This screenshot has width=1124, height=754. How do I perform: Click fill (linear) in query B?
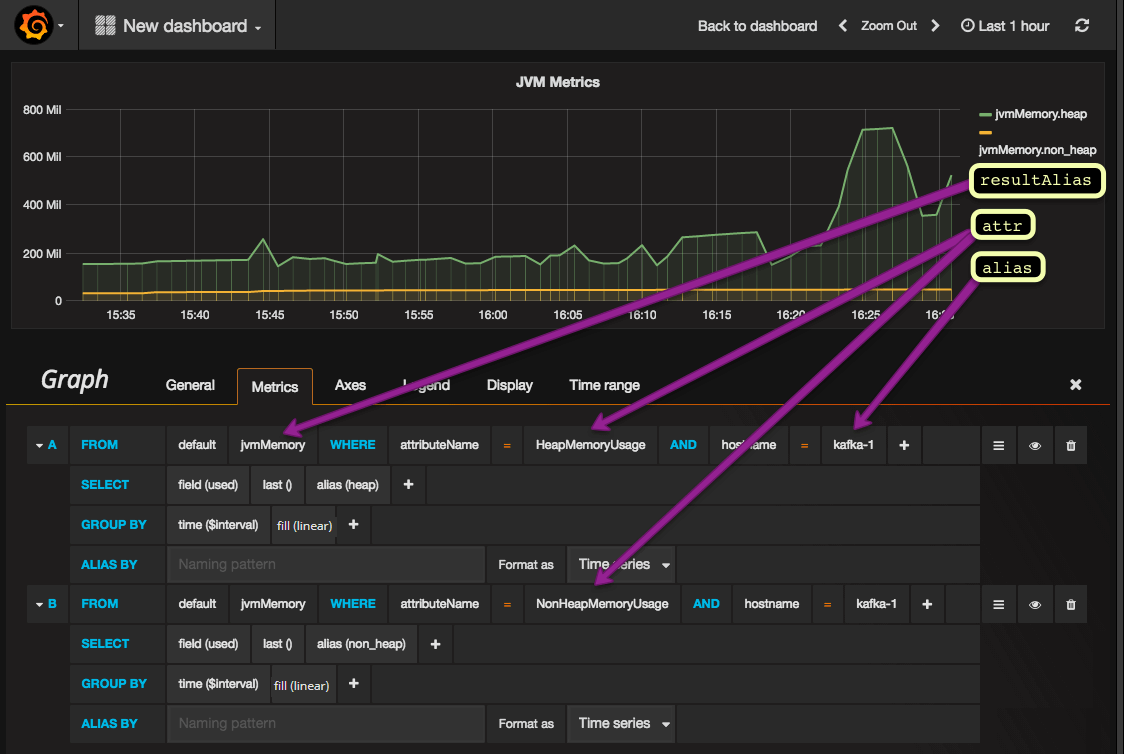pyautogui.click(x=302, y=685)
